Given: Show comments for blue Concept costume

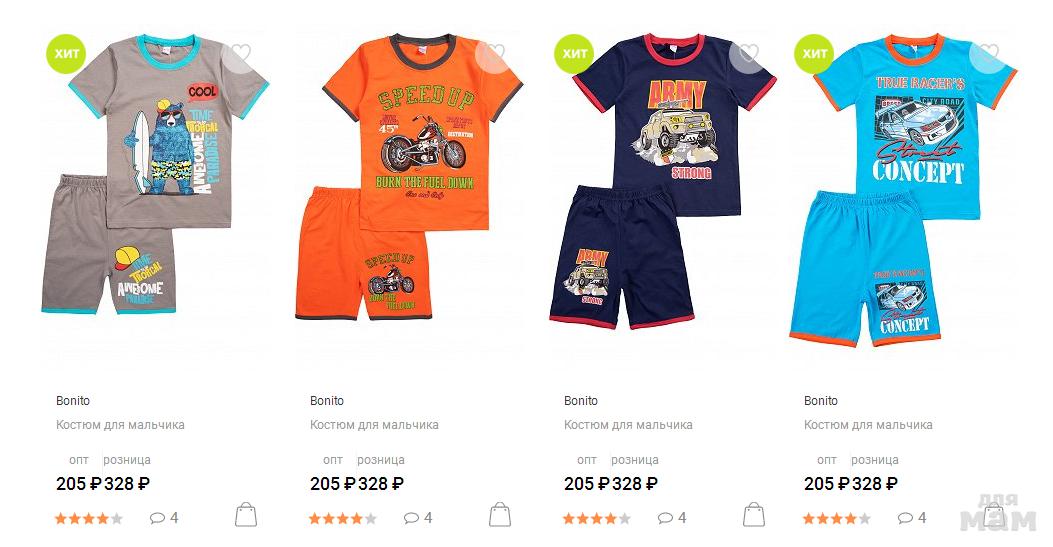Looking at the screenshot, I should point(912,518).
